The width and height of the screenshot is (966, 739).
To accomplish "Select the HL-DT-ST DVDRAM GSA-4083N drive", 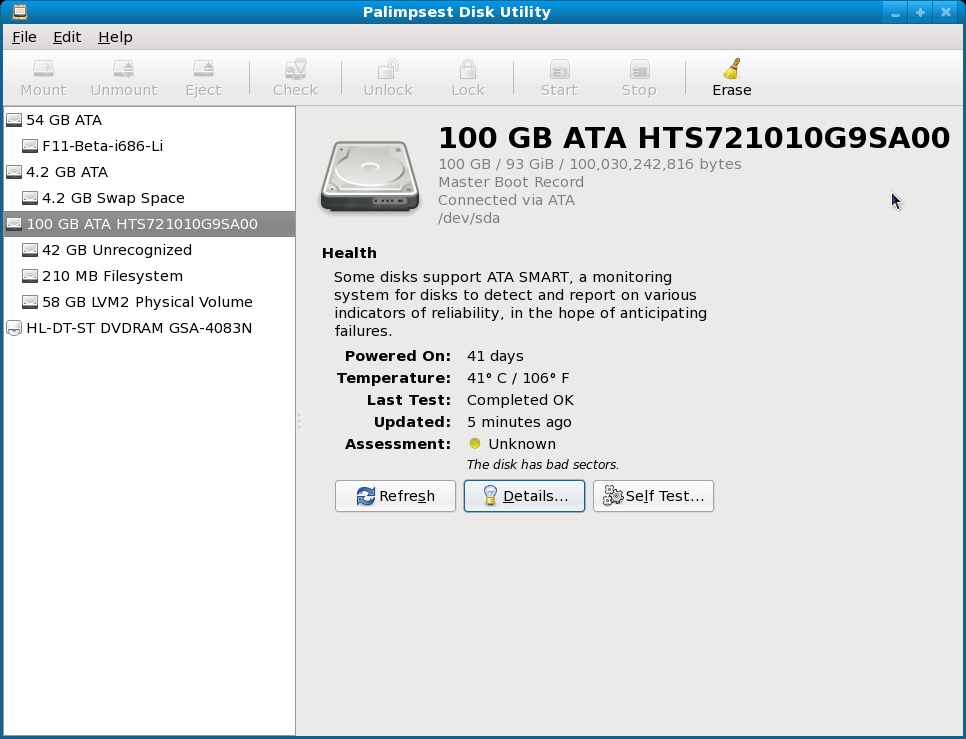I will pos(149,328).
